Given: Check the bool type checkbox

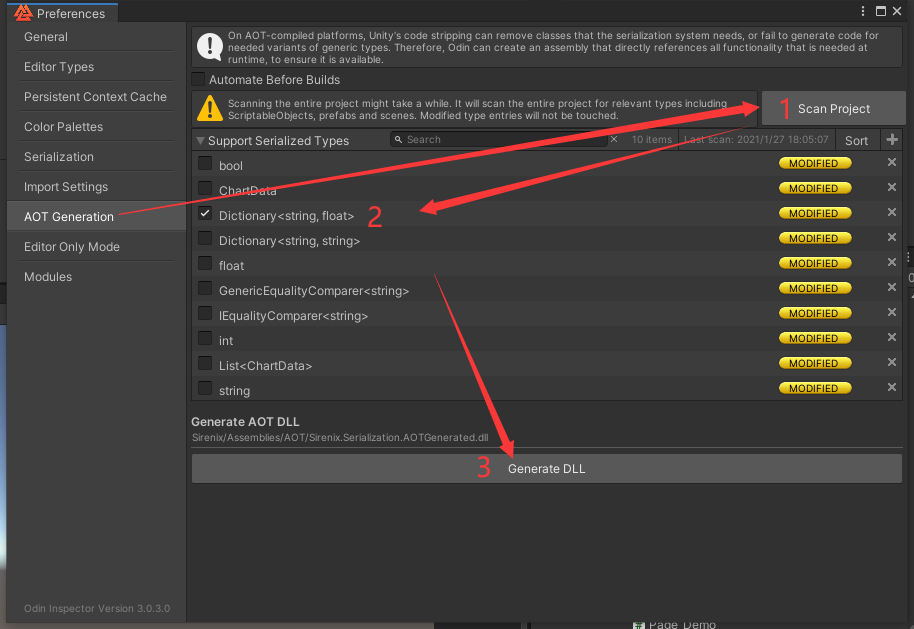Looking at the screenshot, I should tap(205, 163).
